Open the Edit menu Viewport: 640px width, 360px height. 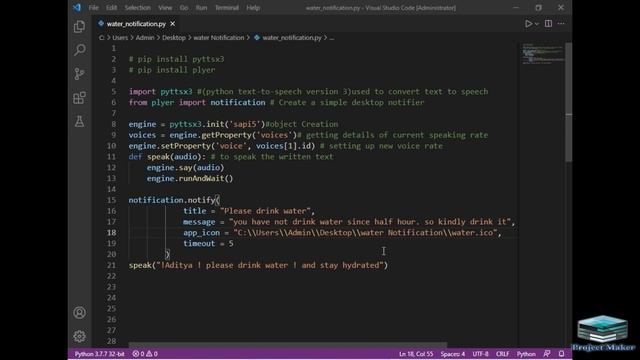[x=111, y=7]
